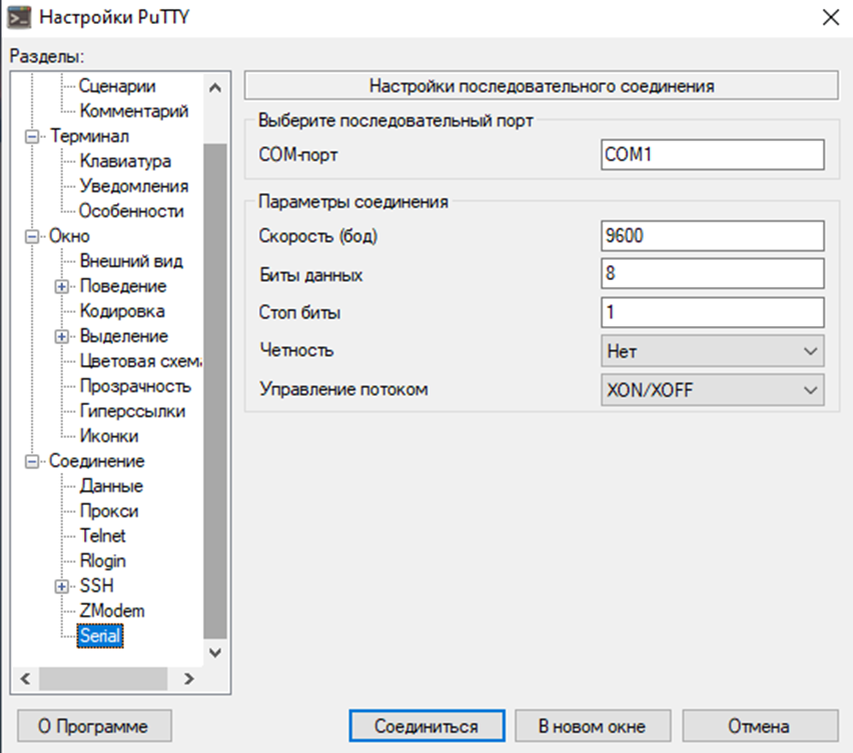Open the Управление потоком dropdown
This screenshot has height=753, width=853.
coord(713,390)
